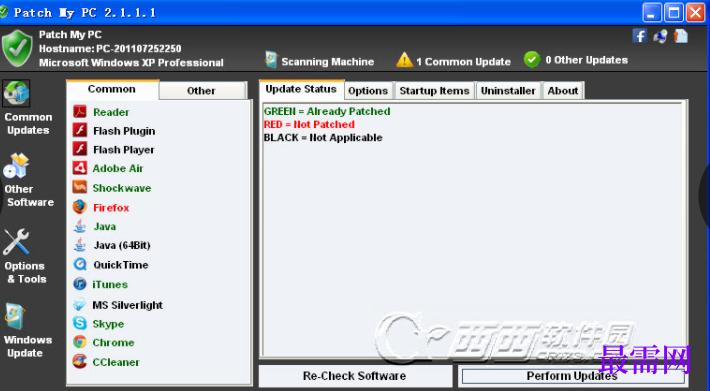The width and height of the screenshot is (710, 391).
Task: Minimize the Patch My PC window
Action: (652, 12)
